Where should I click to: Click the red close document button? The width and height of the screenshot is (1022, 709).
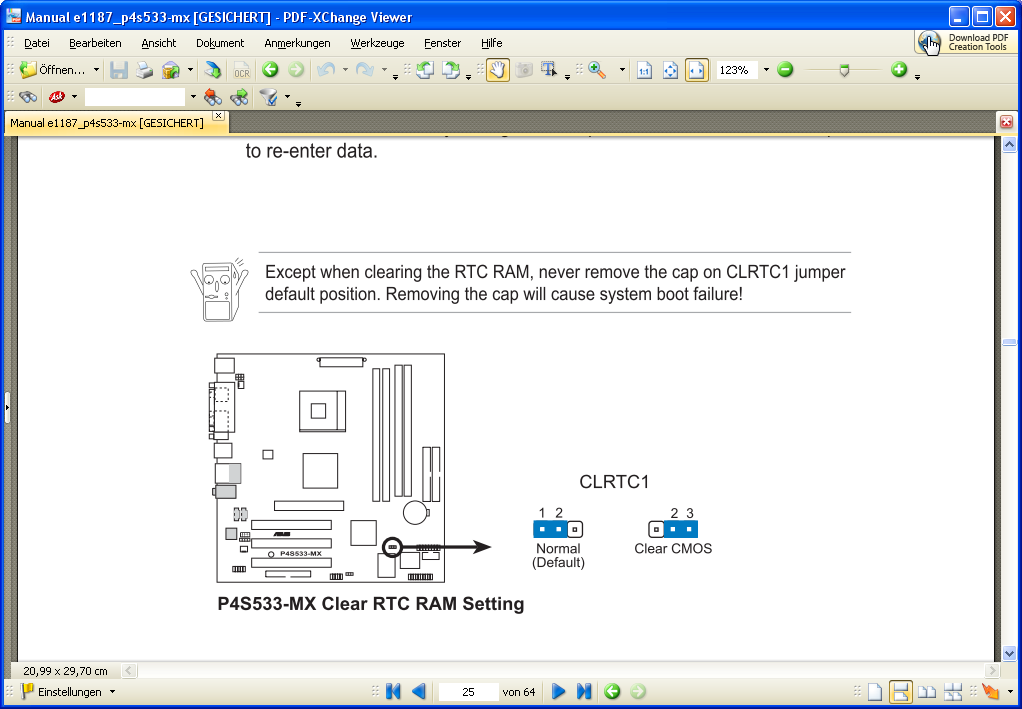[1006, 122]
